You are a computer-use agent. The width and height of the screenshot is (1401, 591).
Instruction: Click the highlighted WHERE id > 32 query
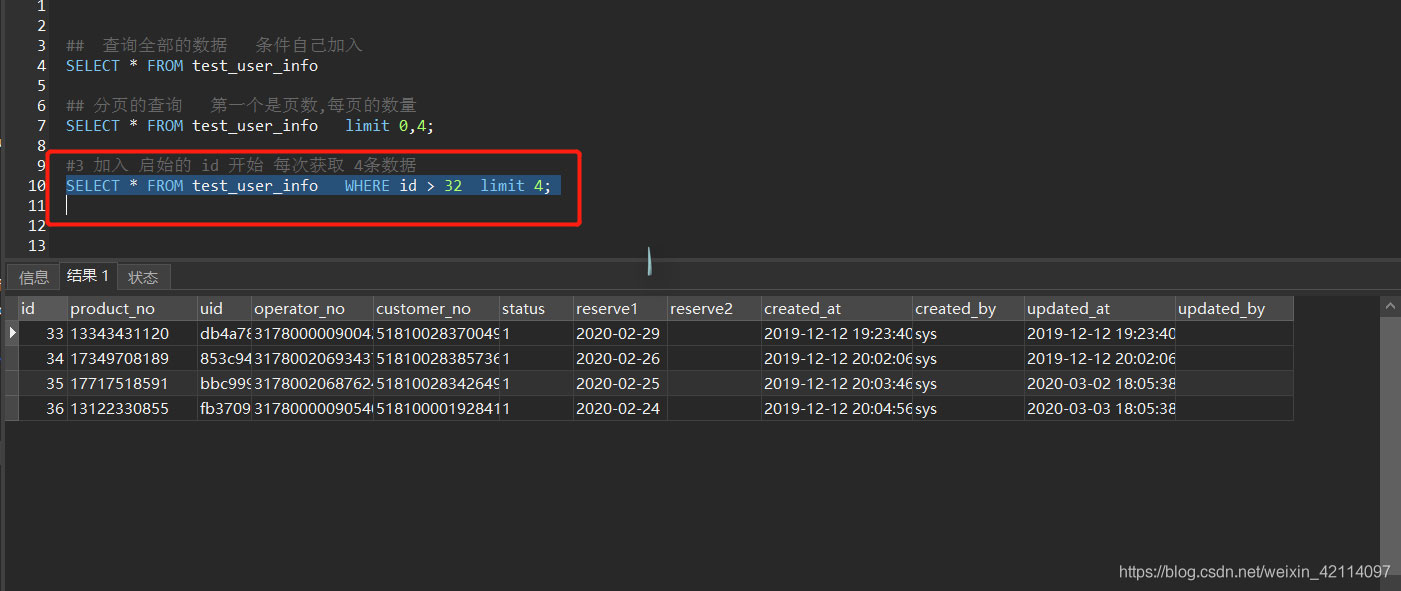[308, 186]
